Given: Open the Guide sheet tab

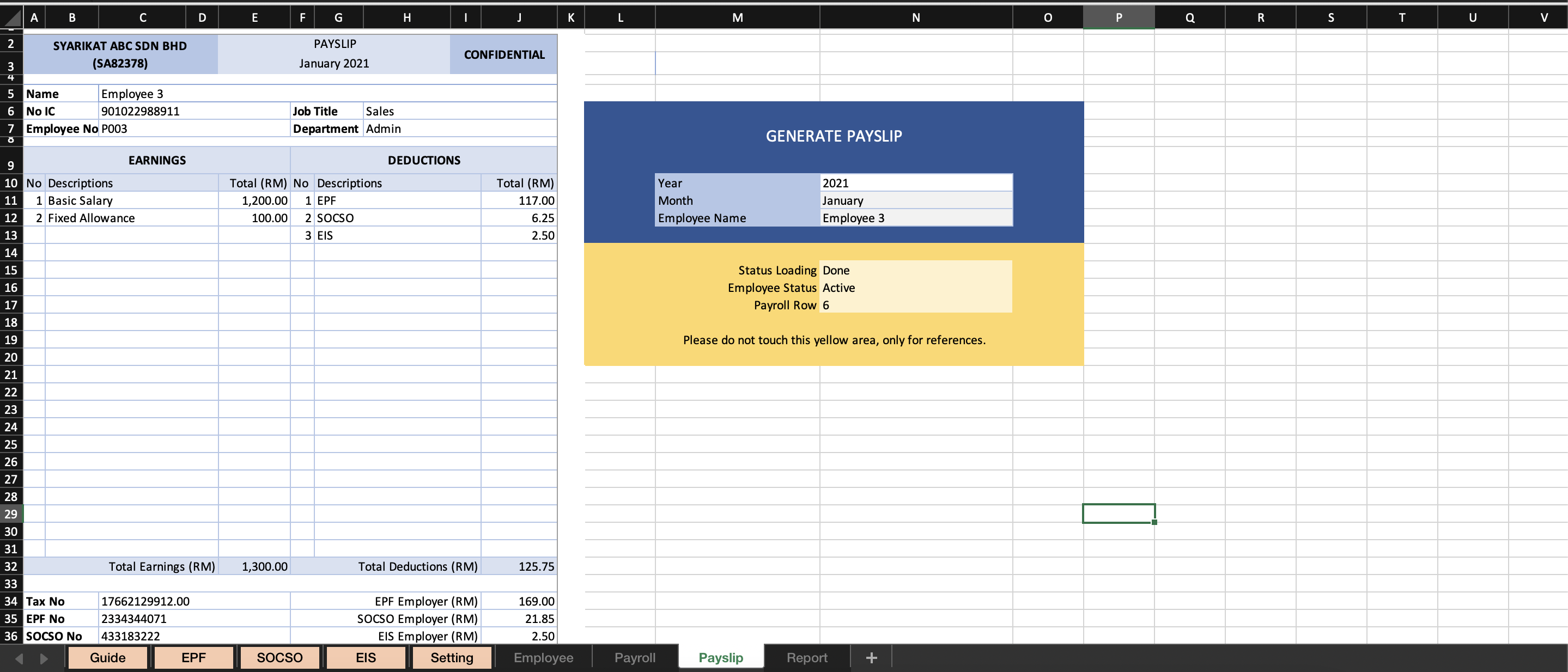Looking at the screenshot, I should click(x=107, y=657).
